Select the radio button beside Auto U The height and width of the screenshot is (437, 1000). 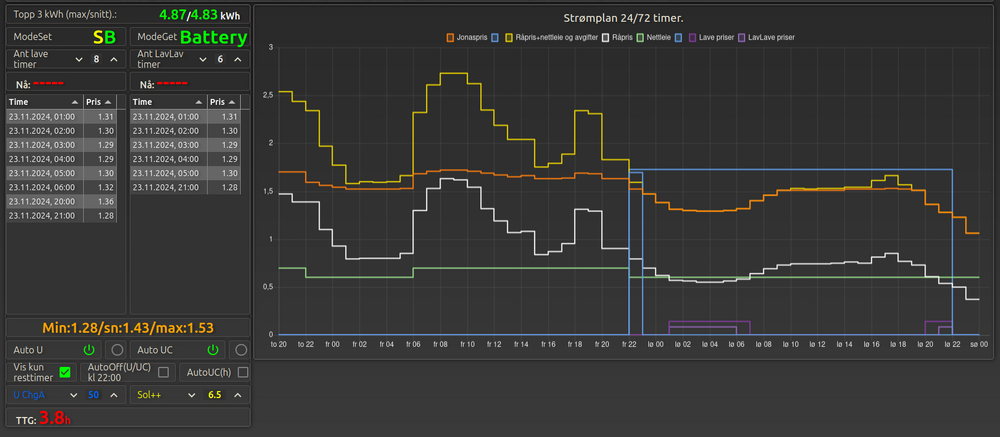click(116, 350)
